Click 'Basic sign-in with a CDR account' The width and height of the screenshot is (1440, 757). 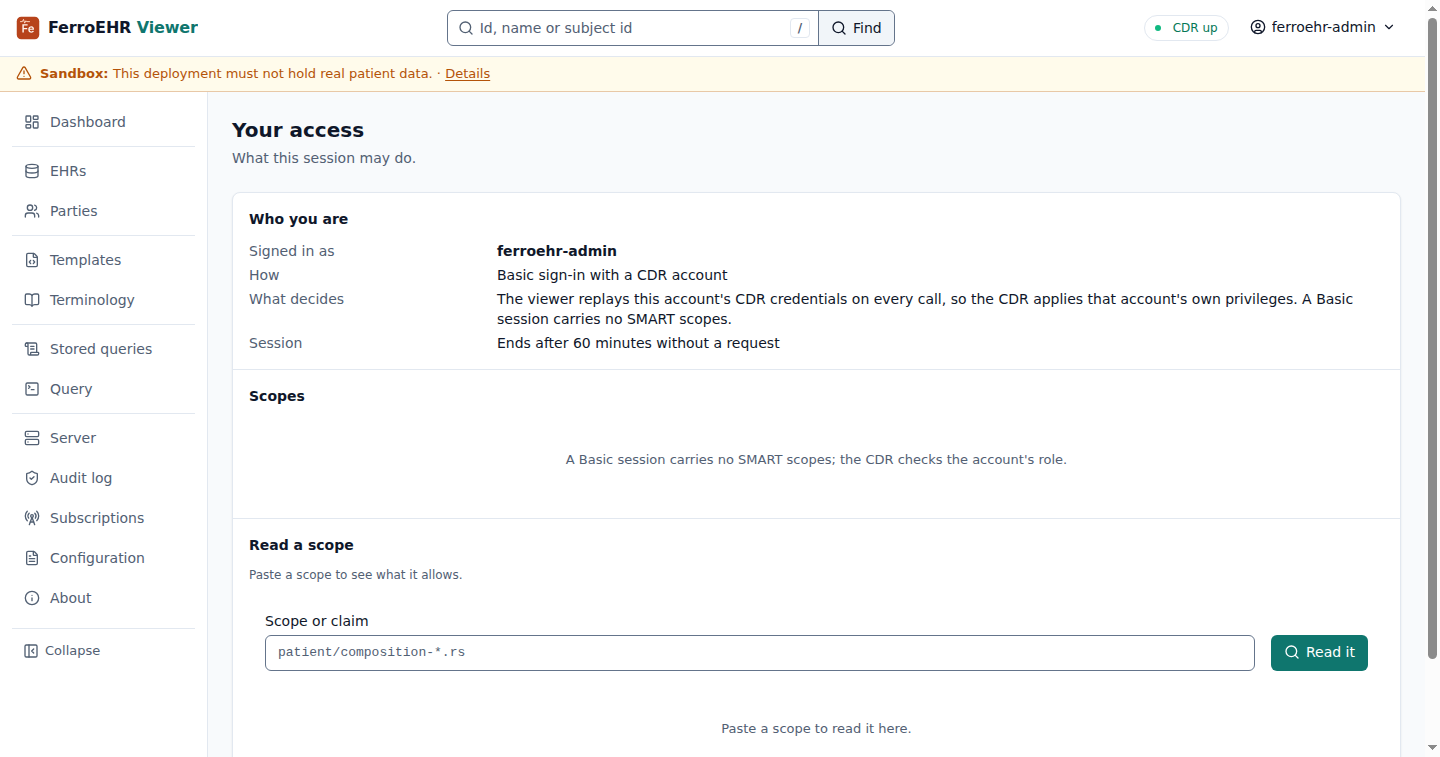coord(612,275)
